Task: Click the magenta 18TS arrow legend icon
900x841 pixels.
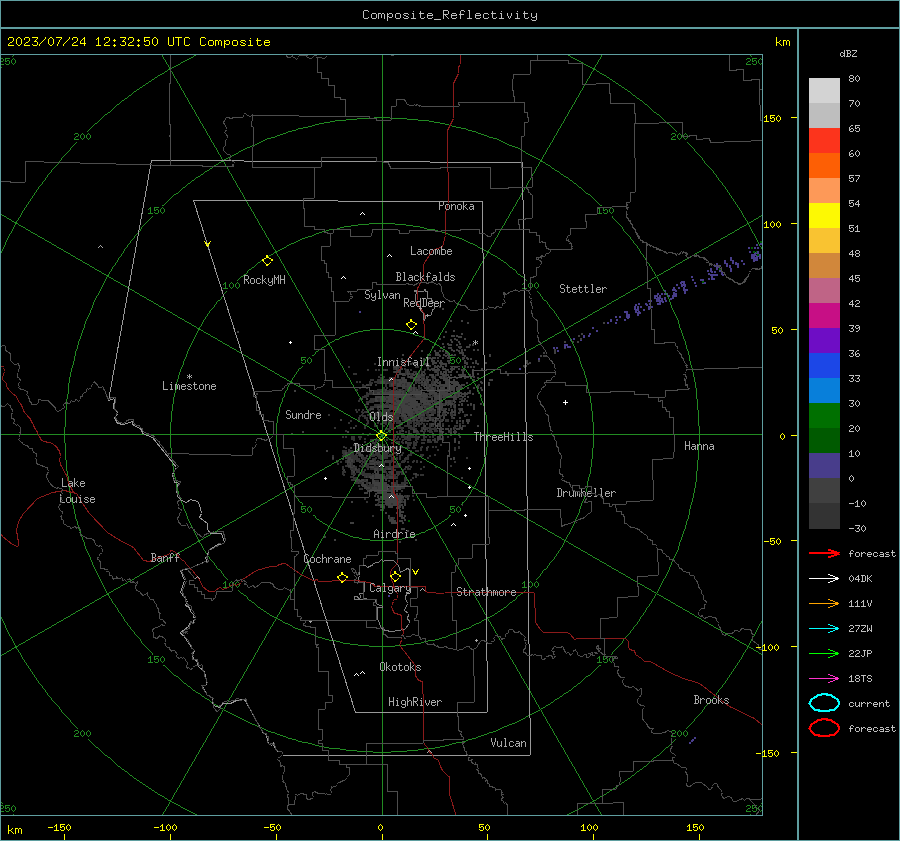Action: (x=824, y=679)
